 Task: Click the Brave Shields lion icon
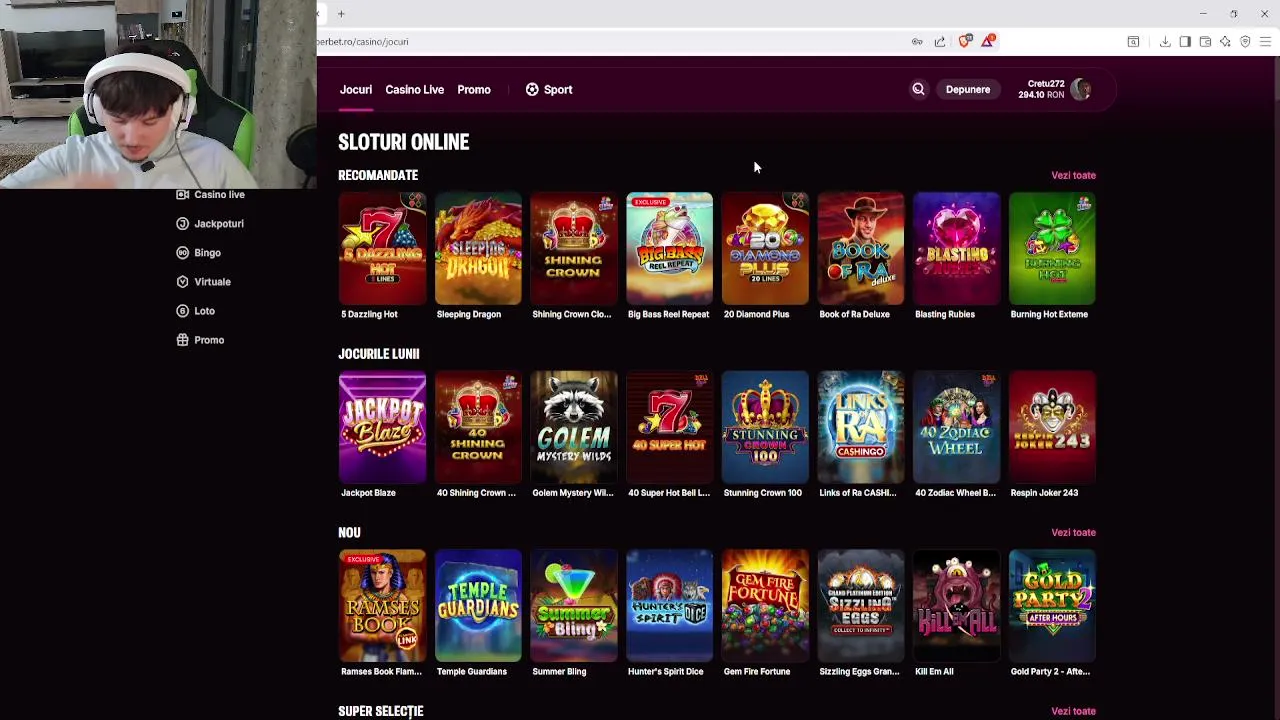coord(964,41)
